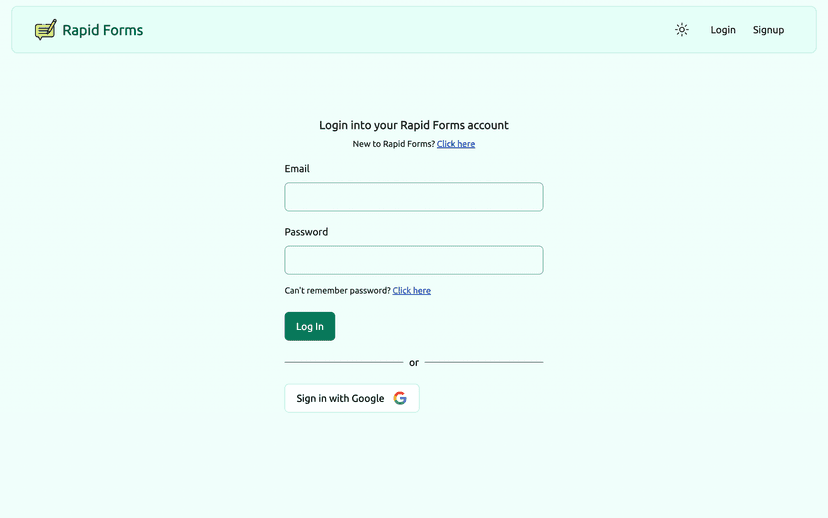The image size is (828, 518).
Task: Focus the Password input field
Action: tap(414, 260)
